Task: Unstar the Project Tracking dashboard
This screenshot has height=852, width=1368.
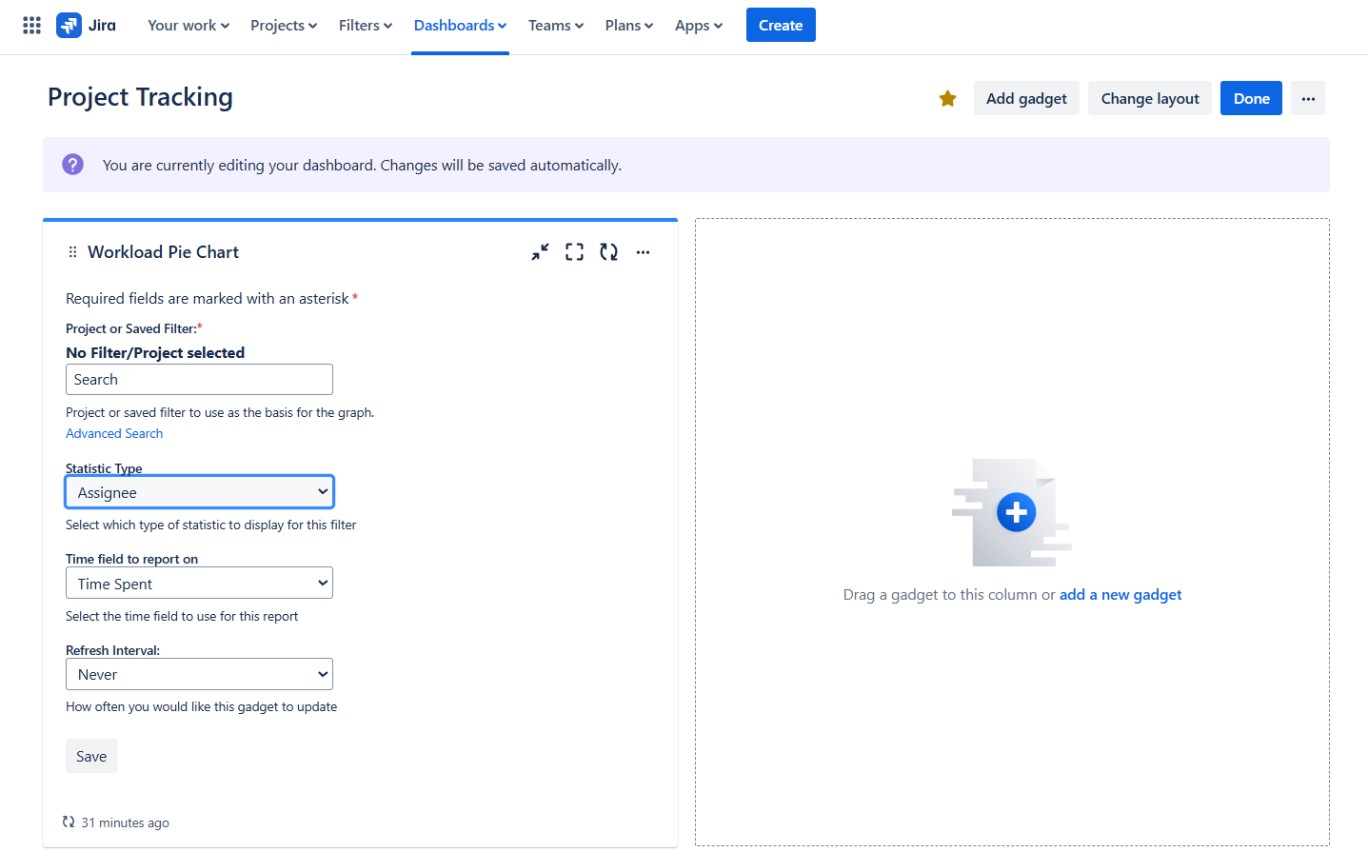Action: click(947, 98)
